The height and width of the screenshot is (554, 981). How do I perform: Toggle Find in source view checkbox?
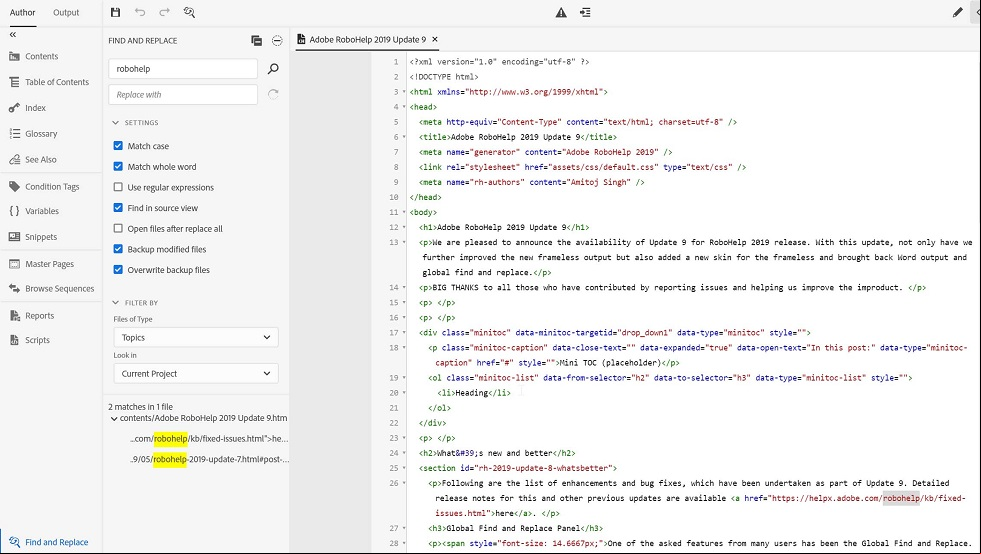118,208
